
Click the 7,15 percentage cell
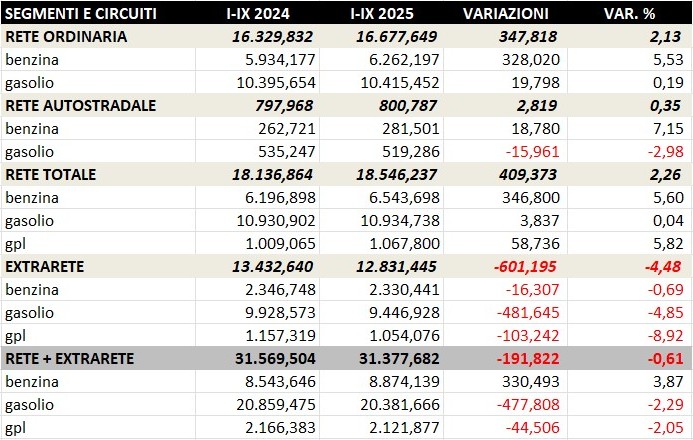pyautogui.click(x=668, y=128)
